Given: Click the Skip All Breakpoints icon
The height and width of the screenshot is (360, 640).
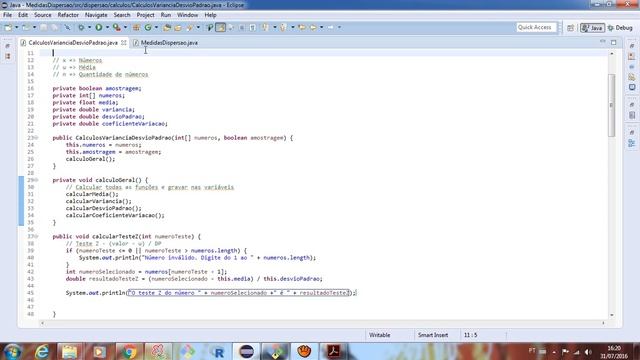Looking at the screenshot, I should (x=67, y=27).
